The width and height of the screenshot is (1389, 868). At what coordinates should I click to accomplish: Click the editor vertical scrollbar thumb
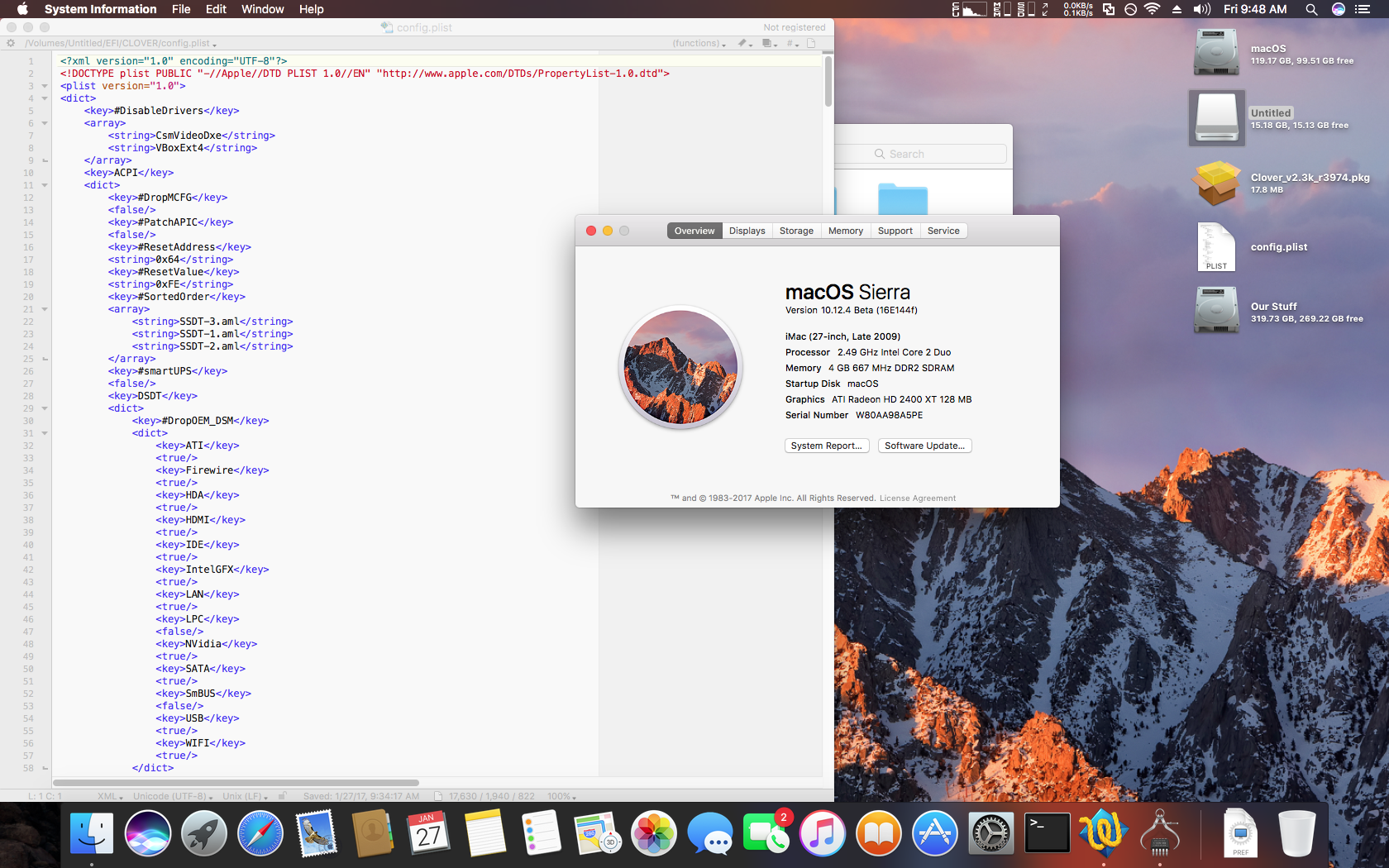tap(828, 81)
